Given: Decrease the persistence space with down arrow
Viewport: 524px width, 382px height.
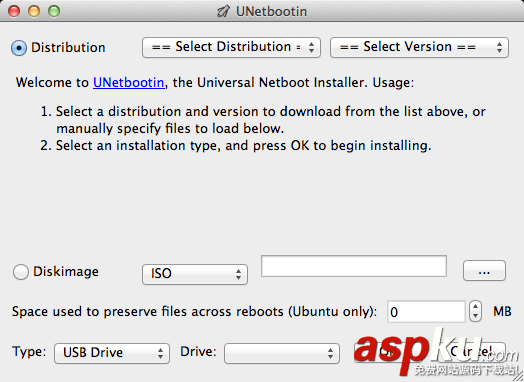Looking at the screenshot, I should (x=475, y=316).
